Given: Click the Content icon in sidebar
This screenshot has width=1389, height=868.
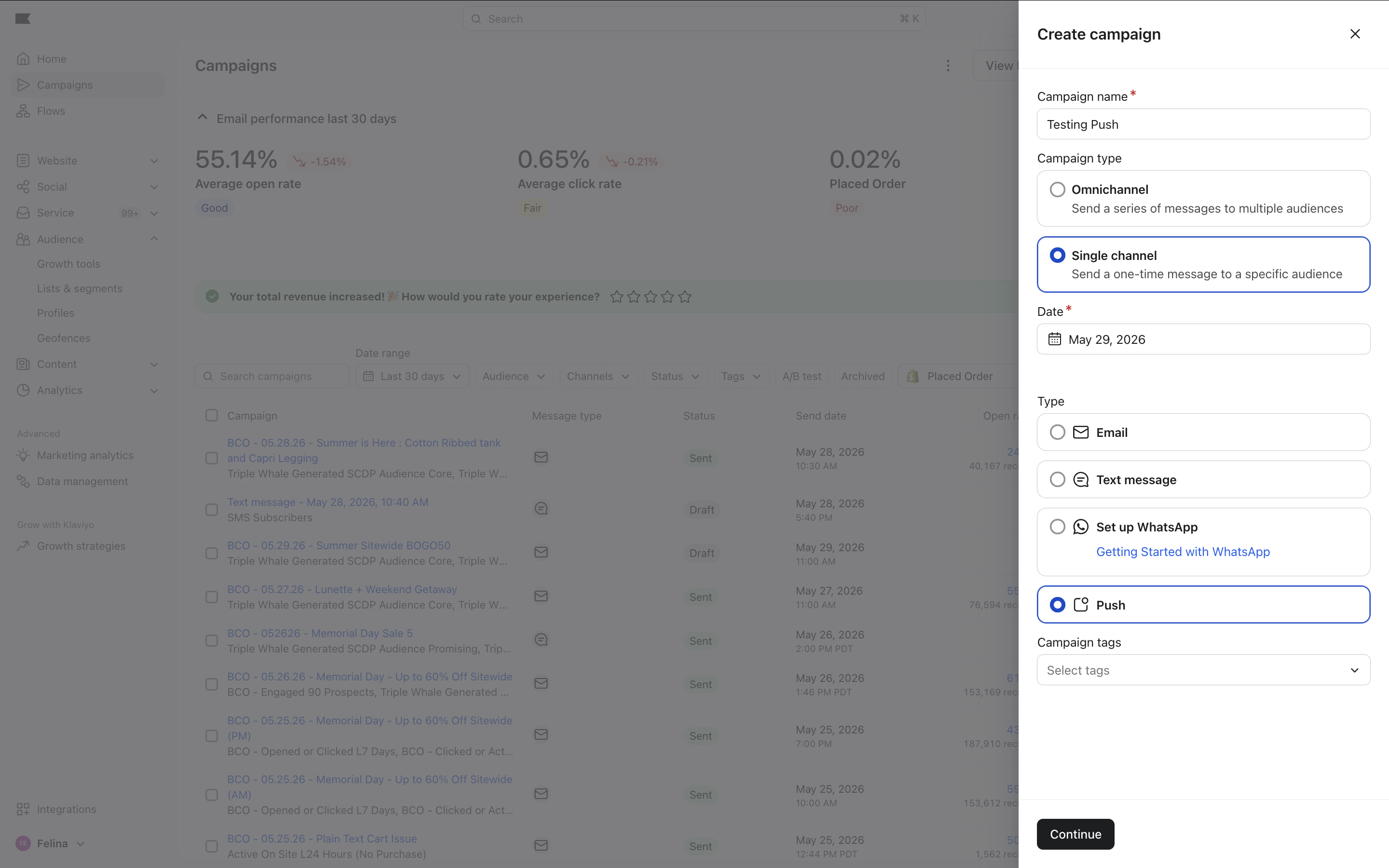Looking at the screenshot, I should [x=23, y=364].
